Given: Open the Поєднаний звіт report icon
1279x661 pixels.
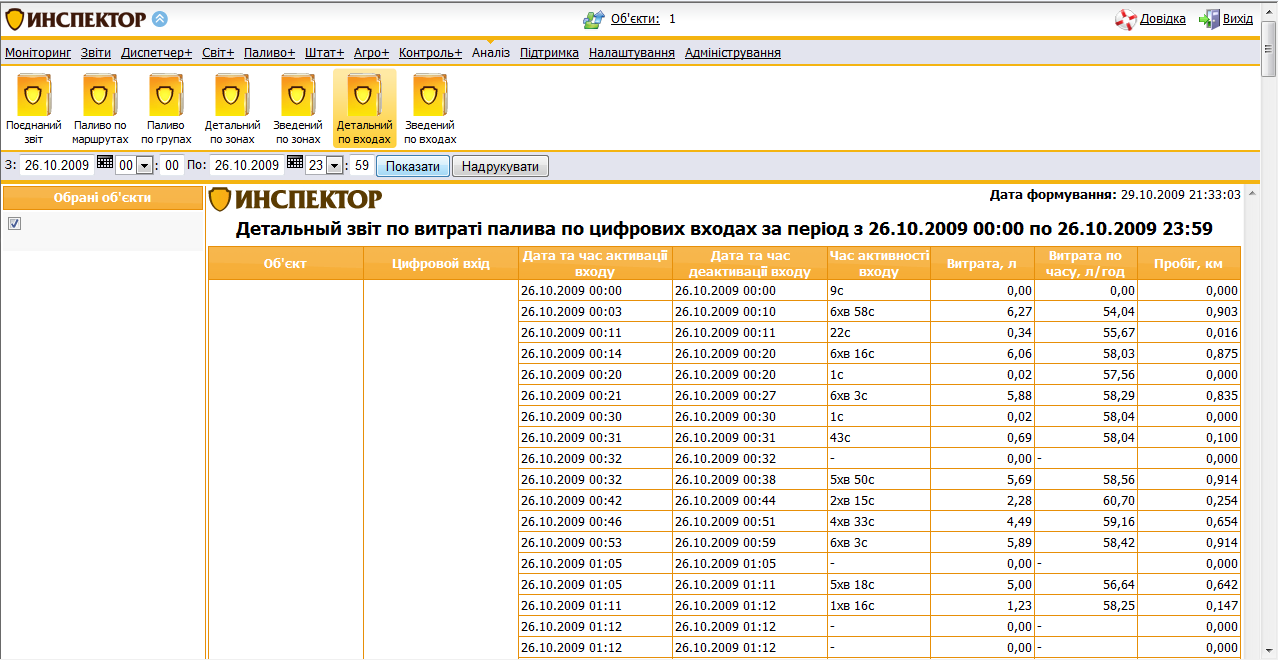Looking at the screenshot, I should point(34,94).
